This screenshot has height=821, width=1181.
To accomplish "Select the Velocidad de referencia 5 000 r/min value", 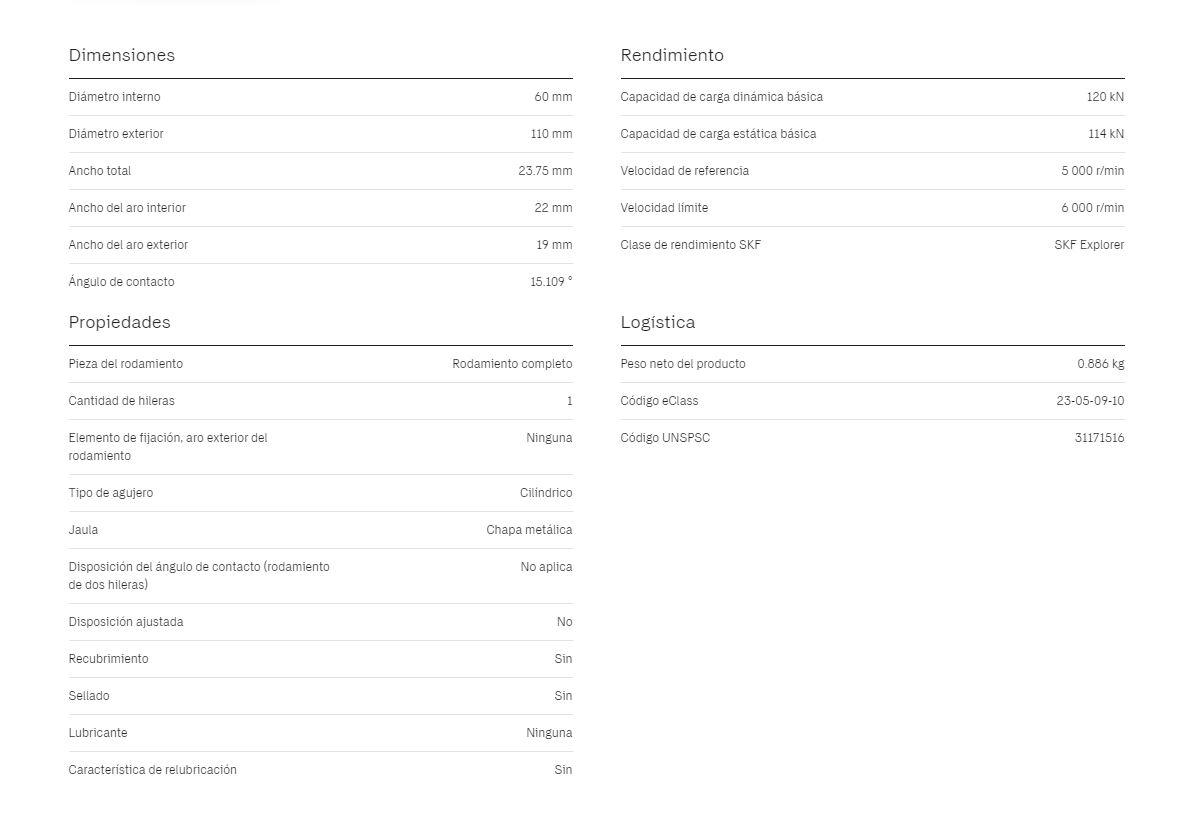I will 1093,170.
